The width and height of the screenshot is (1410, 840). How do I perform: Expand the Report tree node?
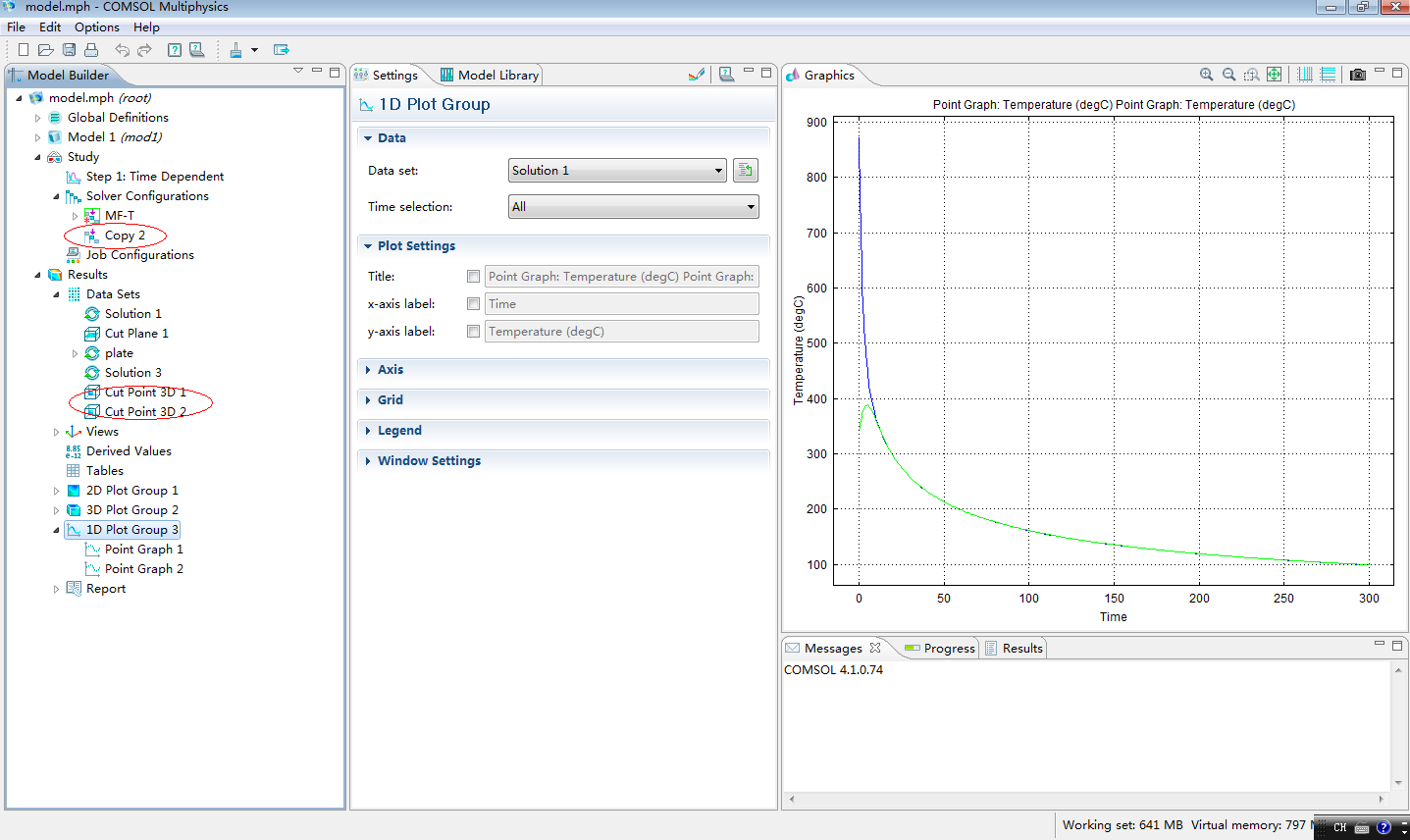(56, 589)
